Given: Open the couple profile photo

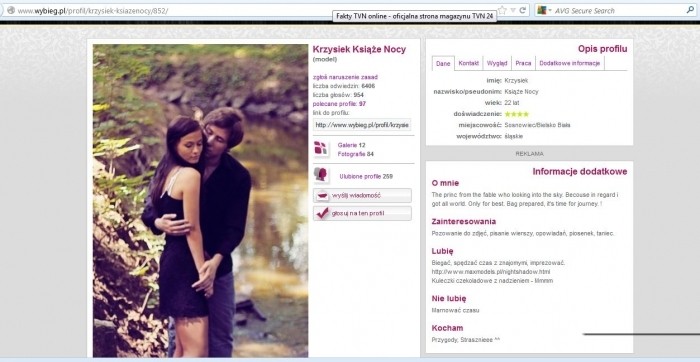Looking at the screenshot, I should [200, 200].
